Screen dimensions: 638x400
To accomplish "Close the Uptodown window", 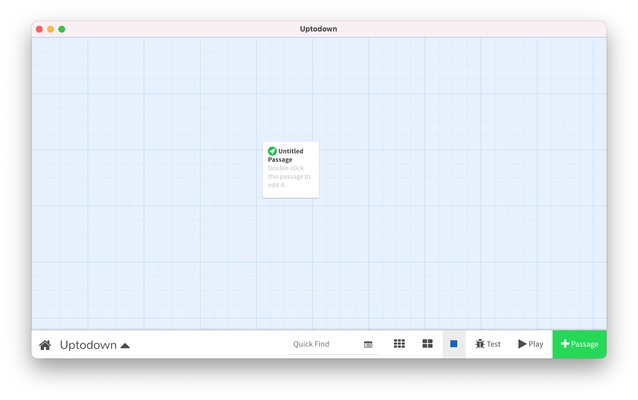I will (39, 29).
